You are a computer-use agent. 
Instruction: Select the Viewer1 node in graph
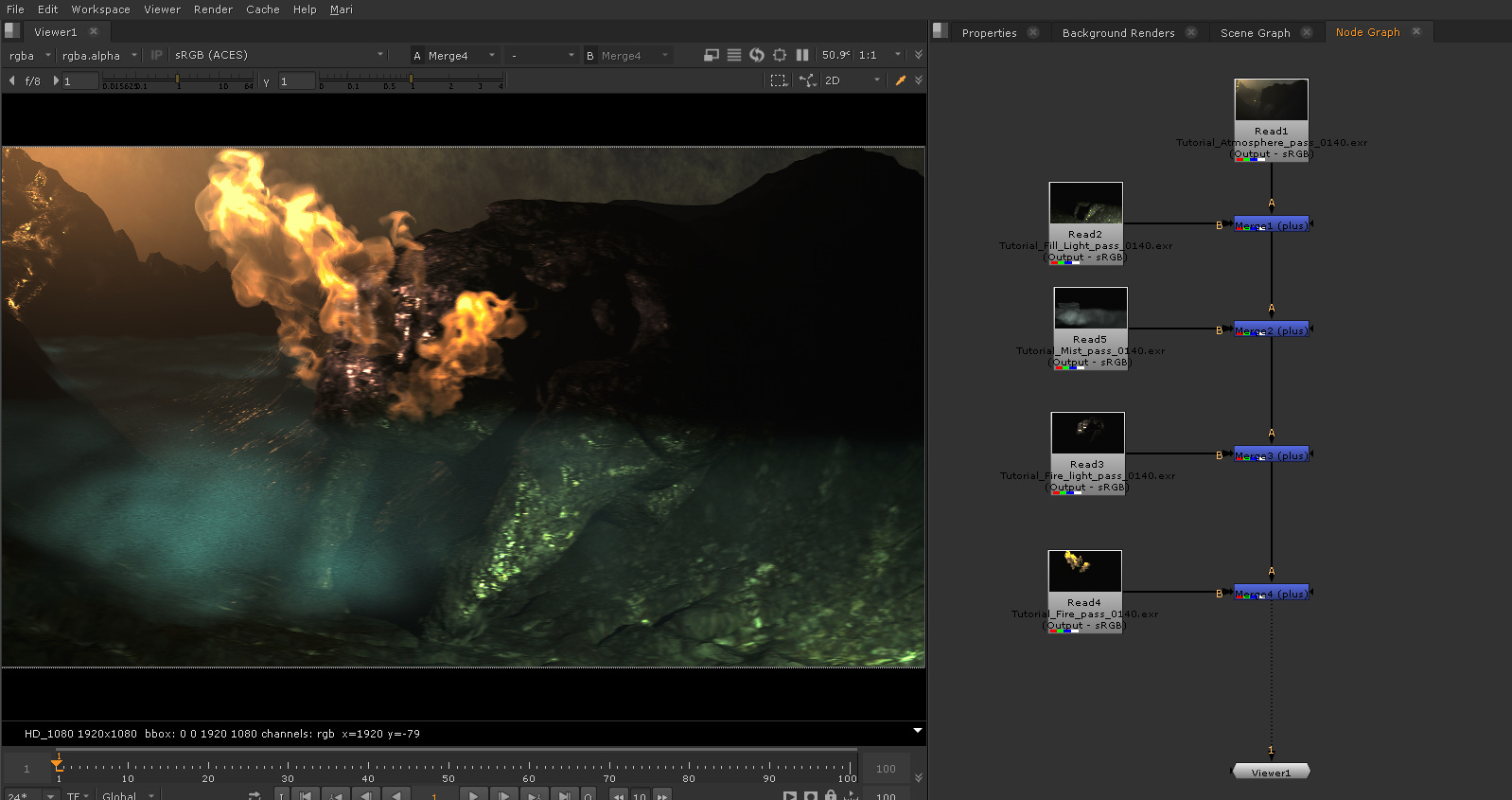[x=1271, y=773]
